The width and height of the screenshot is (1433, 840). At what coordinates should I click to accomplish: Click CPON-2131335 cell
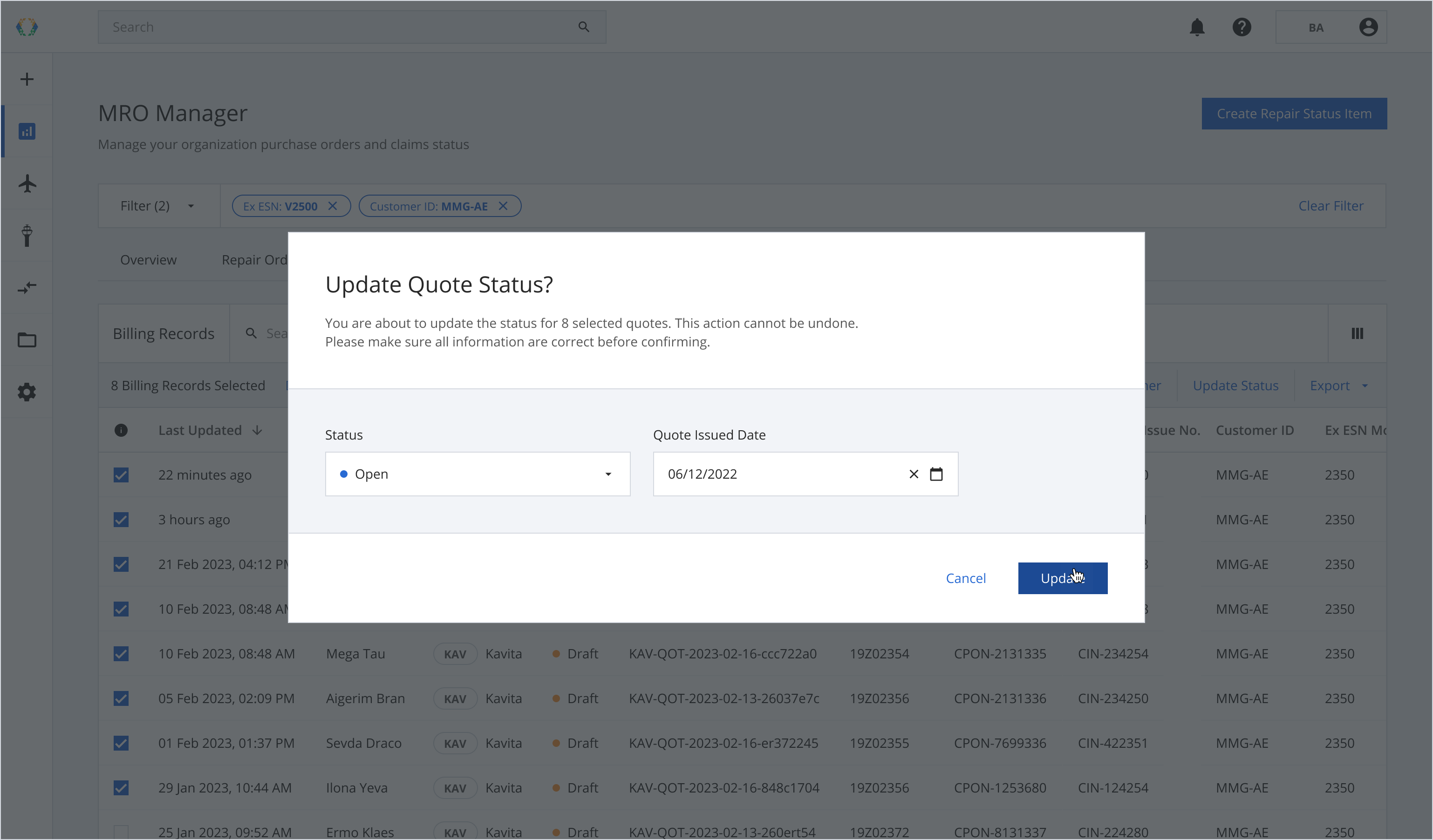[x=1000, y=654]
